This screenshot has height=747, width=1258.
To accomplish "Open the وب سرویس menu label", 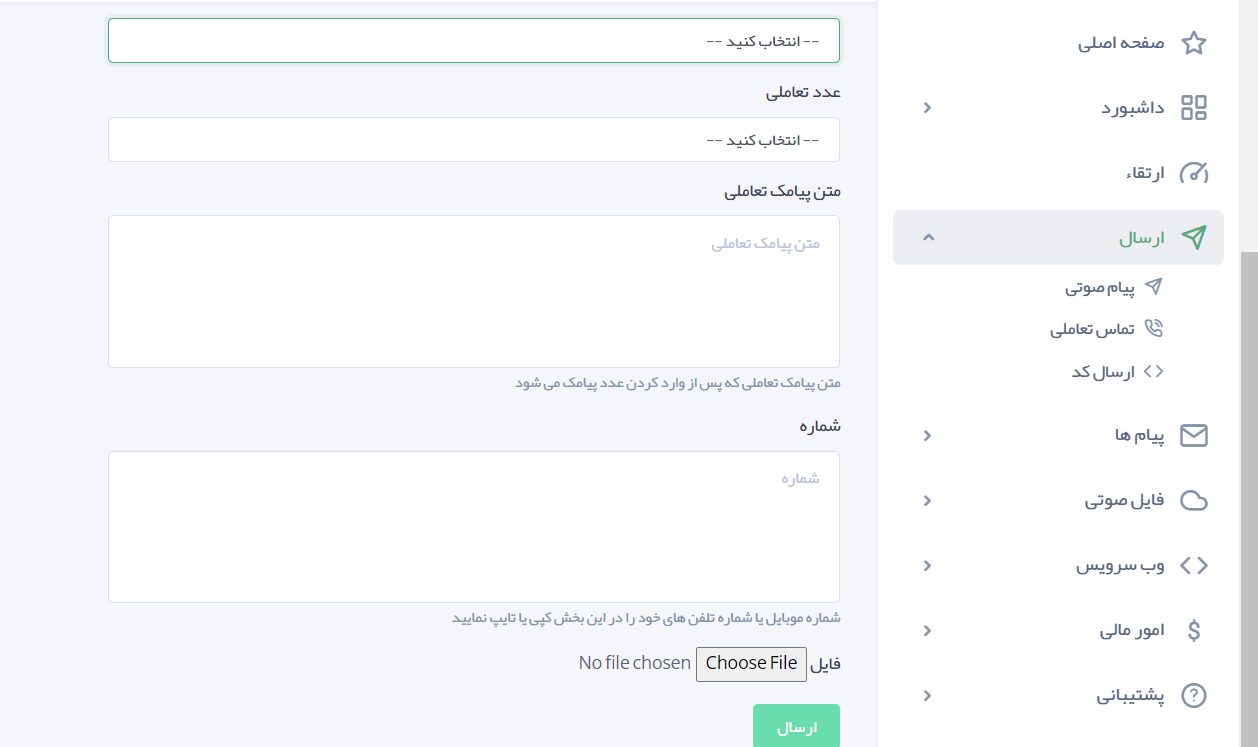I will click(x=1120, y=565).
